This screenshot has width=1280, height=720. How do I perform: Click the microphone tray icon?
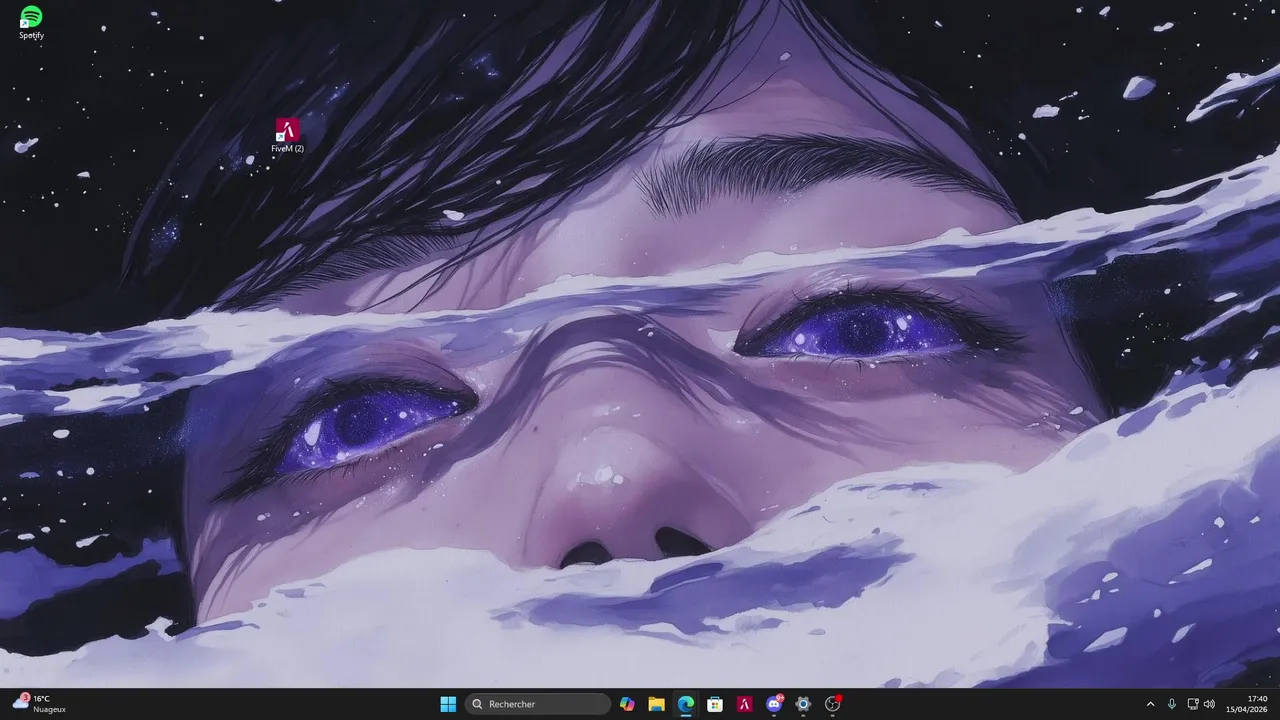pyautogui.click(x=1172, y=704)
